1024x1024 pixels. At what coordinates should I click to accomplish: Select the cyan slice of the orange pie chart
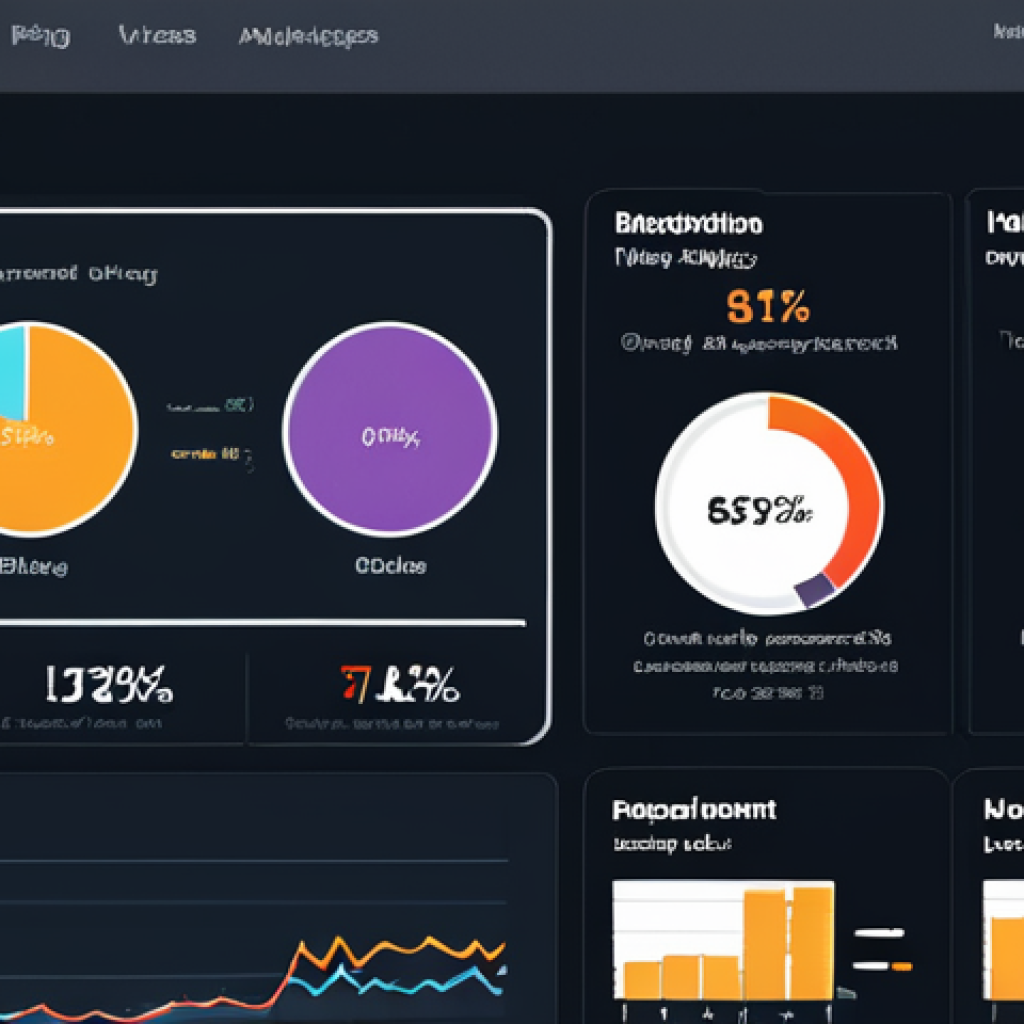13,372
